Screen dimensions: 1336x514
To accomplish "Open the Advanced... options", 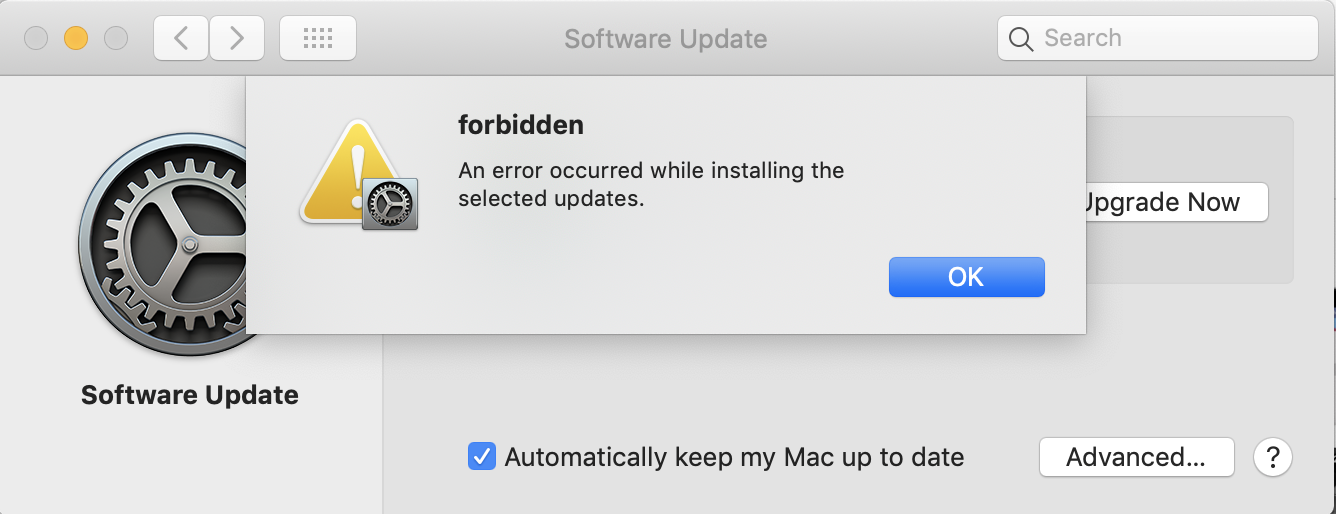I will click(x=1137, y=457).
